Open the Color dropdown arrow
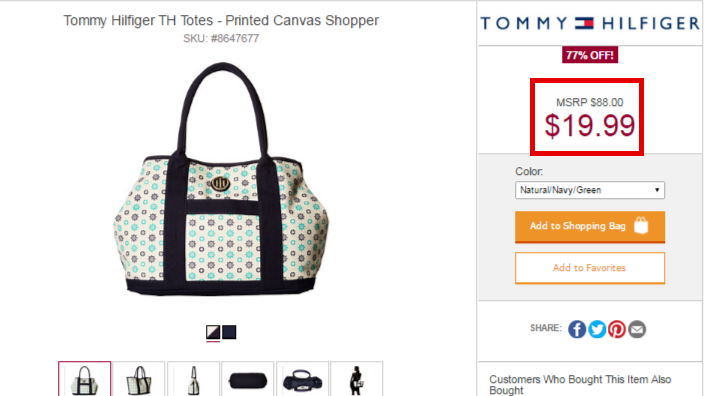 [657, 190]
